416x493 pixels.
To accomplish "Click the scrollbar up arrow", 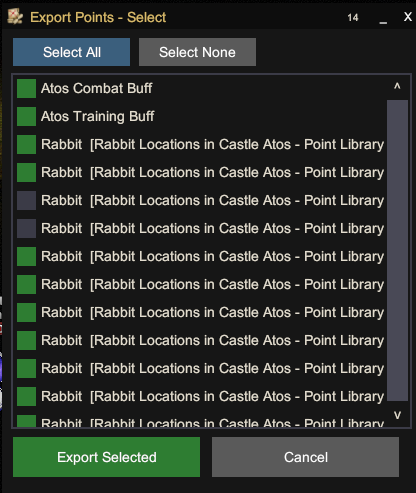I will click(397, 87).
